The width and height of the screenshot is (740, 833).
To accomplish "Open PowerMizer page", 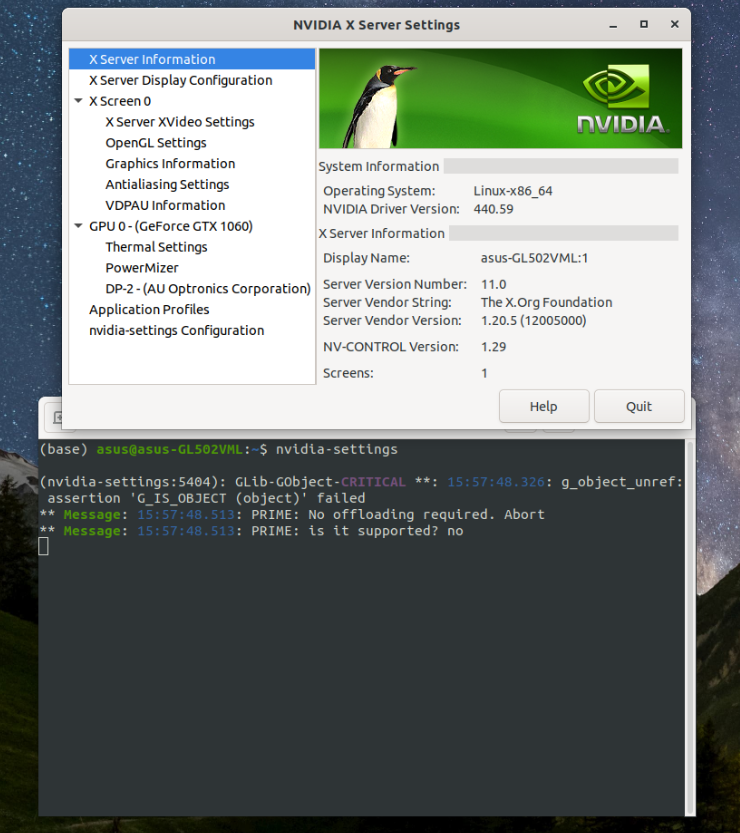I will pyautogui.click(x=142, y=268).
